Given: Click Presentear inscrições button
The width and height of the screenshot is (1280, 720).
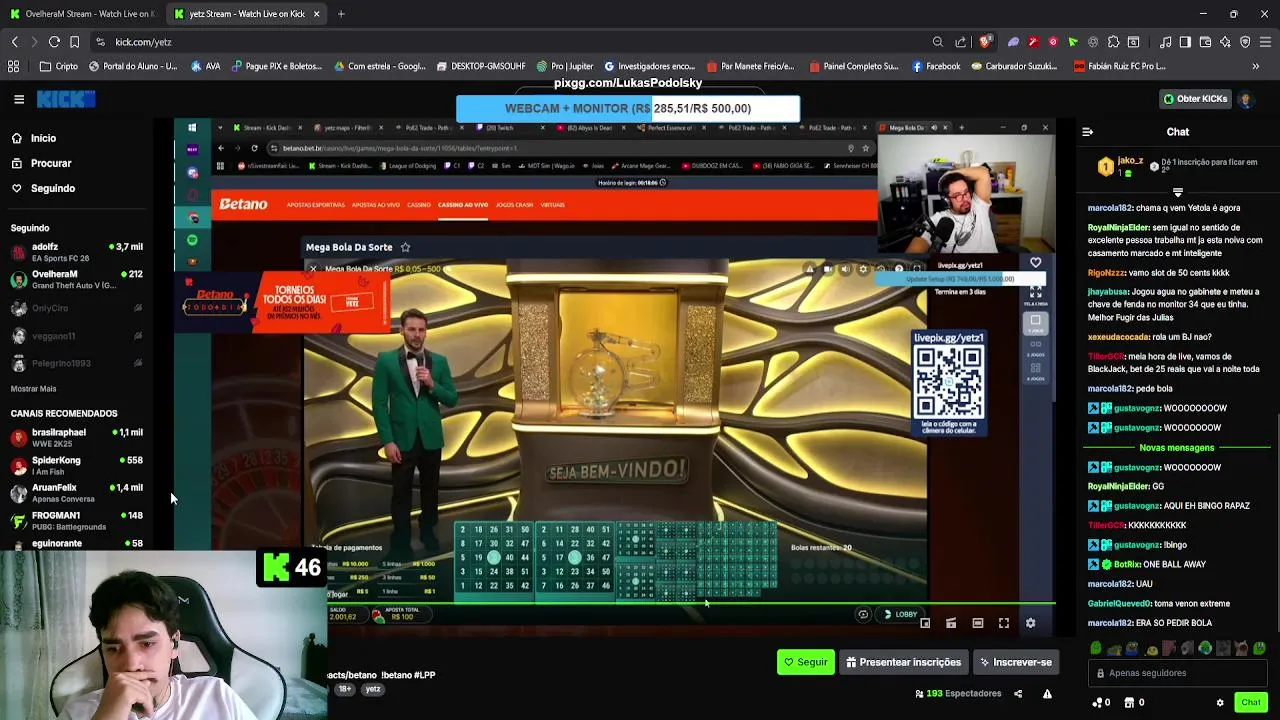Looking at the screenshot, I should [903, 662].
